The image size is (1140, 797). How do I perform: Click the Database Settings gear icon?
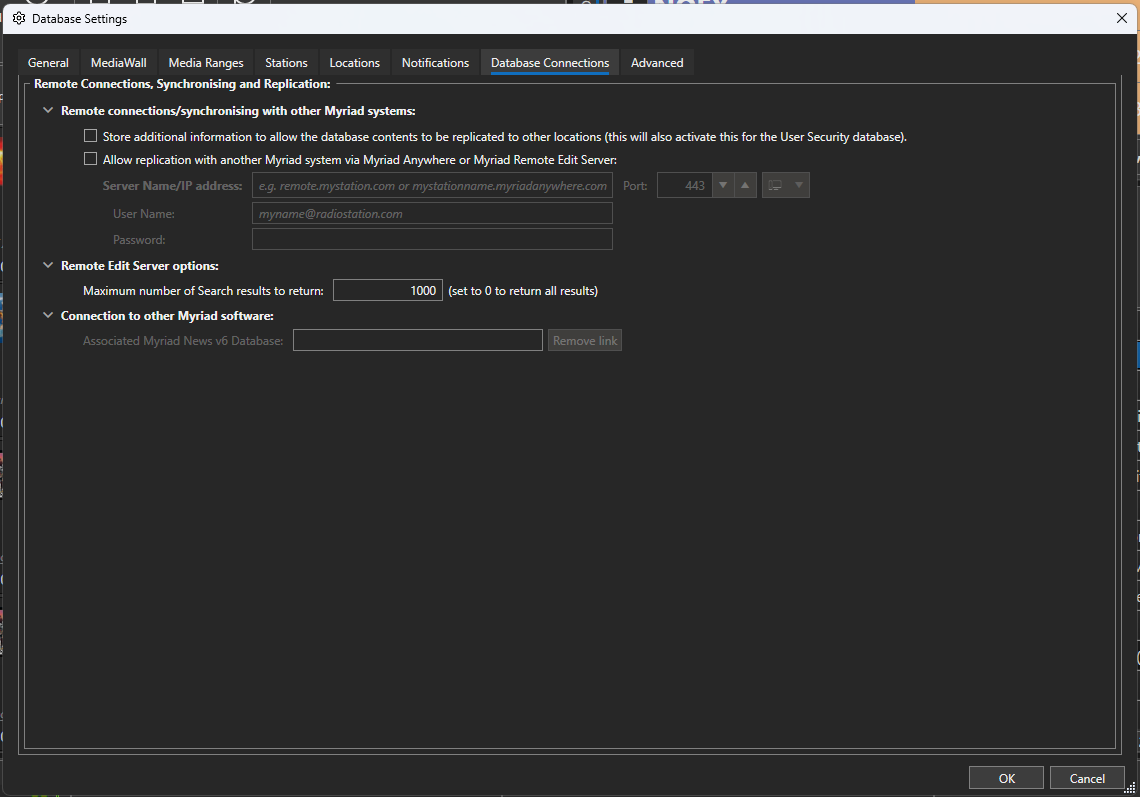coord(19,18)
